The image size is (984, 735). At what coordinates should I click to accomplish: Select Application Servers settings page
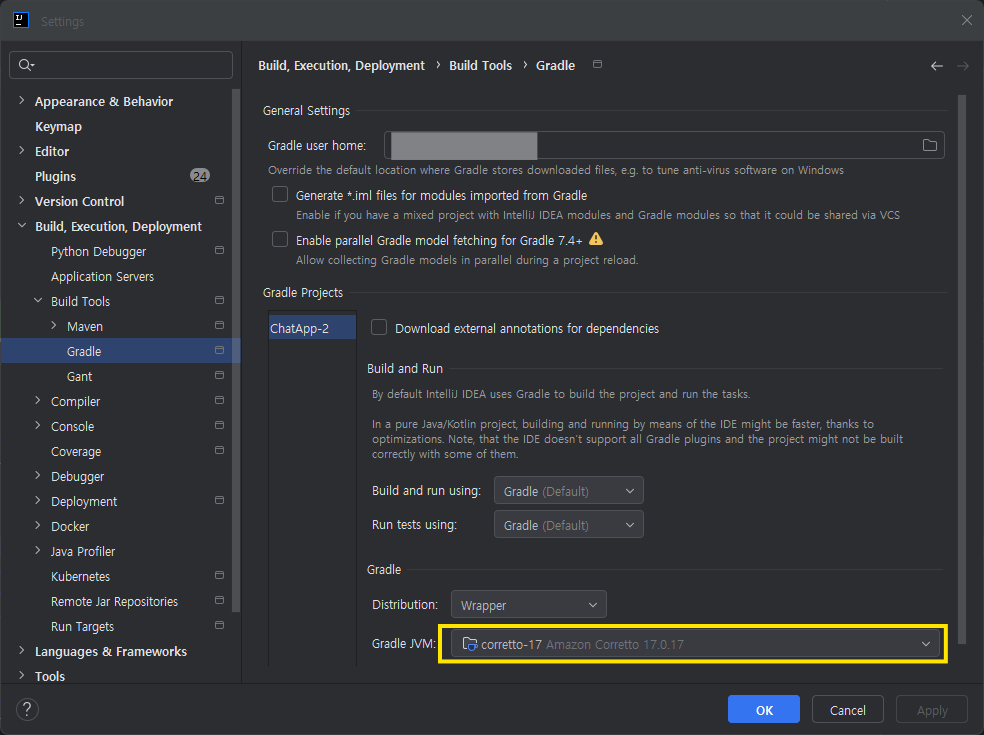102,277
